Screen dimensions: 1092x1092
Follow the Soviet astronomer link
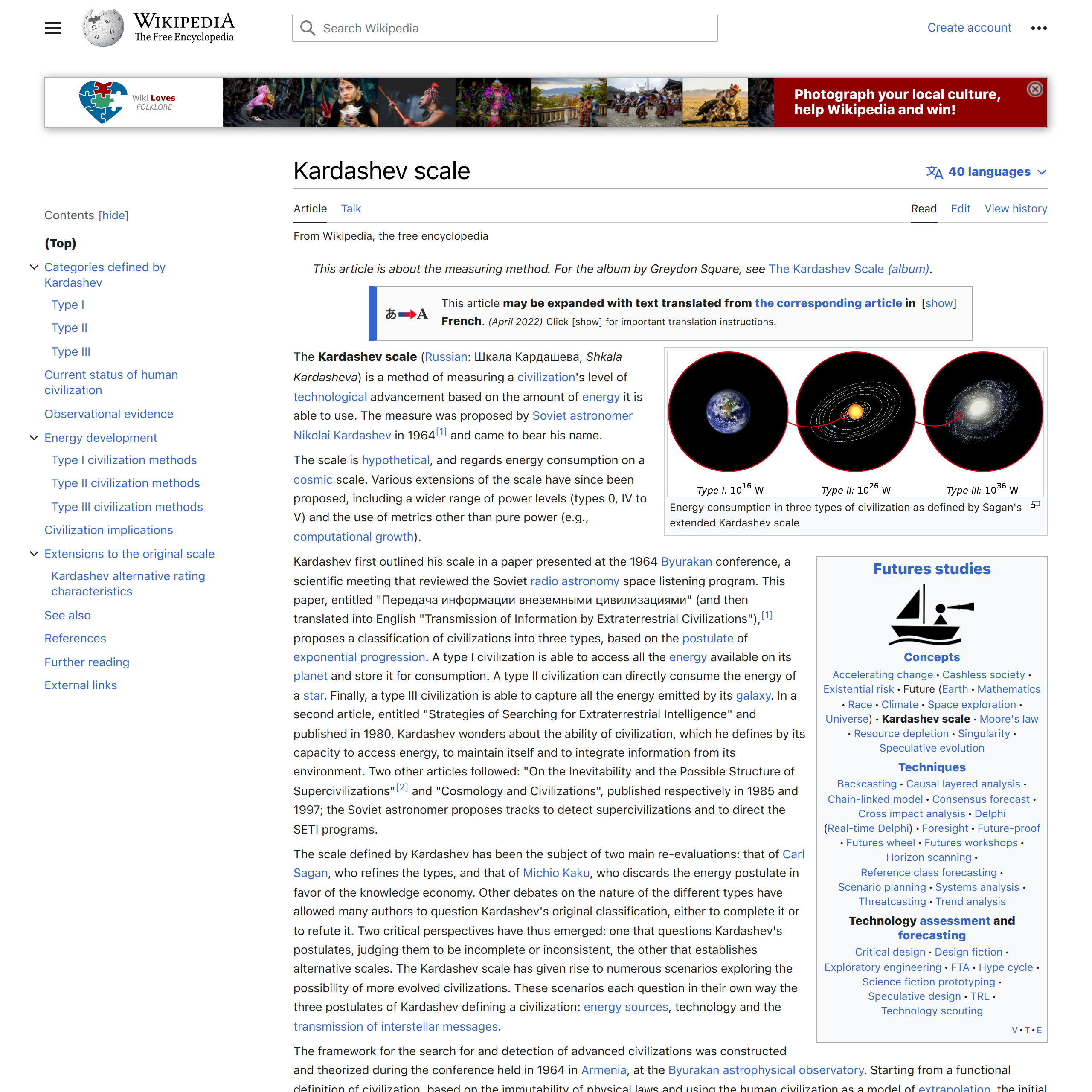click(582, 415)
